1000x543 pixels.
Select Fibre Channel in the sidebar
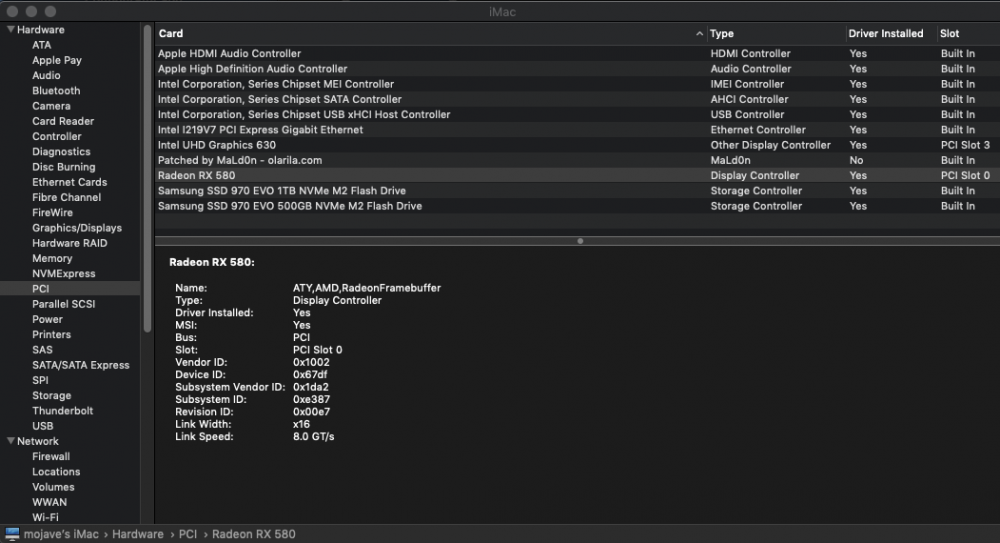coord(66,198)
